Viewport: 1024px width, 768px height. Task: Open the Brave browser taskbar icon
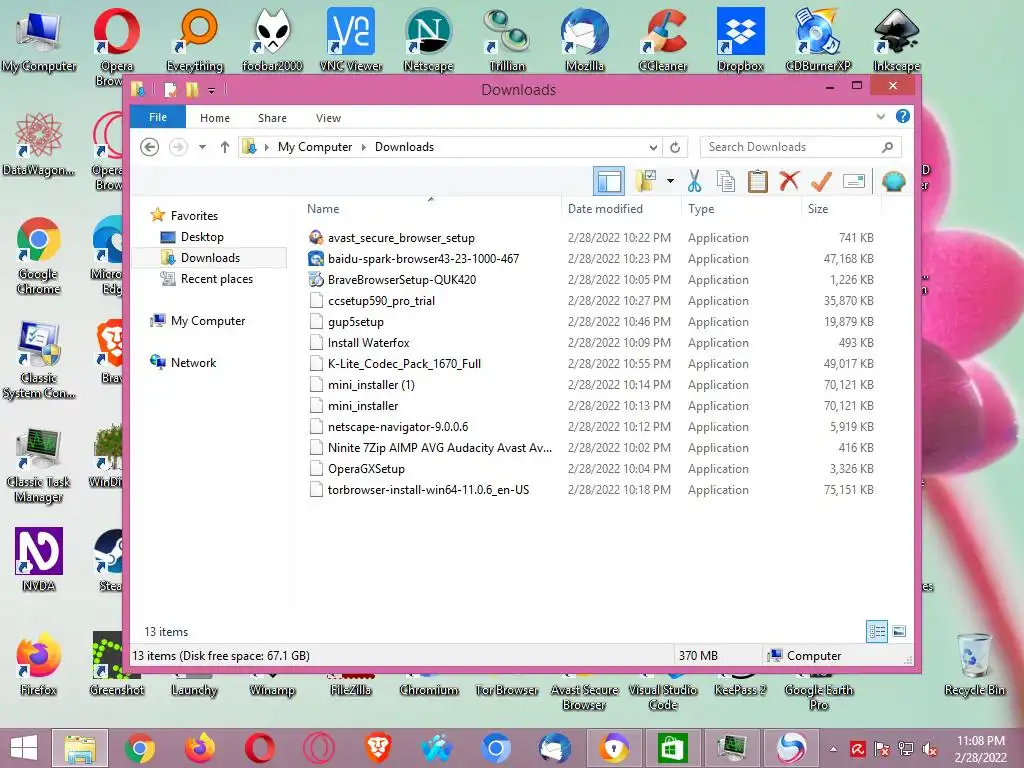377,748
